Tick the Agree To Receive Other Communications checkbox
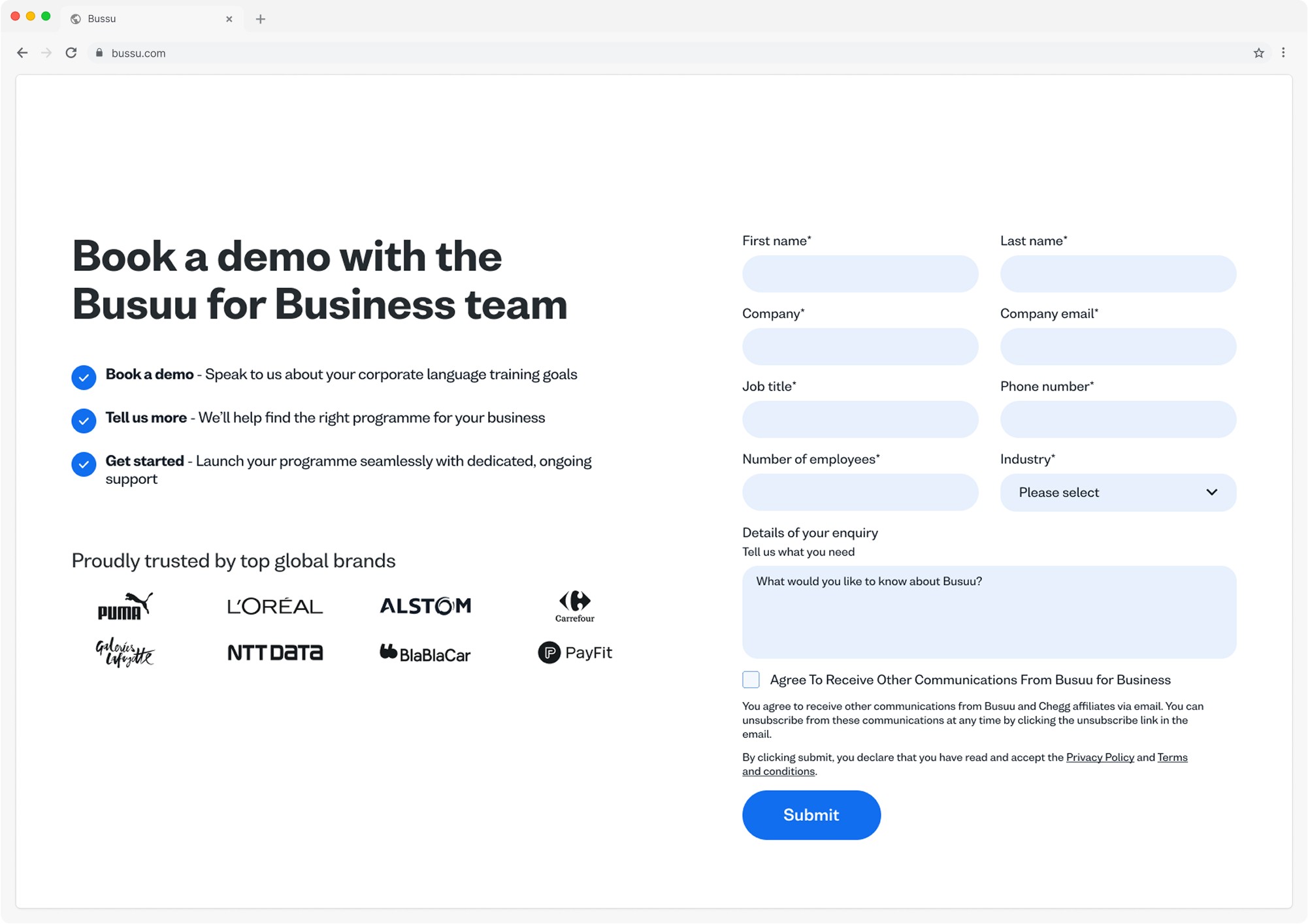Image resolution: width=1308 pixels, height=924 pixels. pos(751,680)
